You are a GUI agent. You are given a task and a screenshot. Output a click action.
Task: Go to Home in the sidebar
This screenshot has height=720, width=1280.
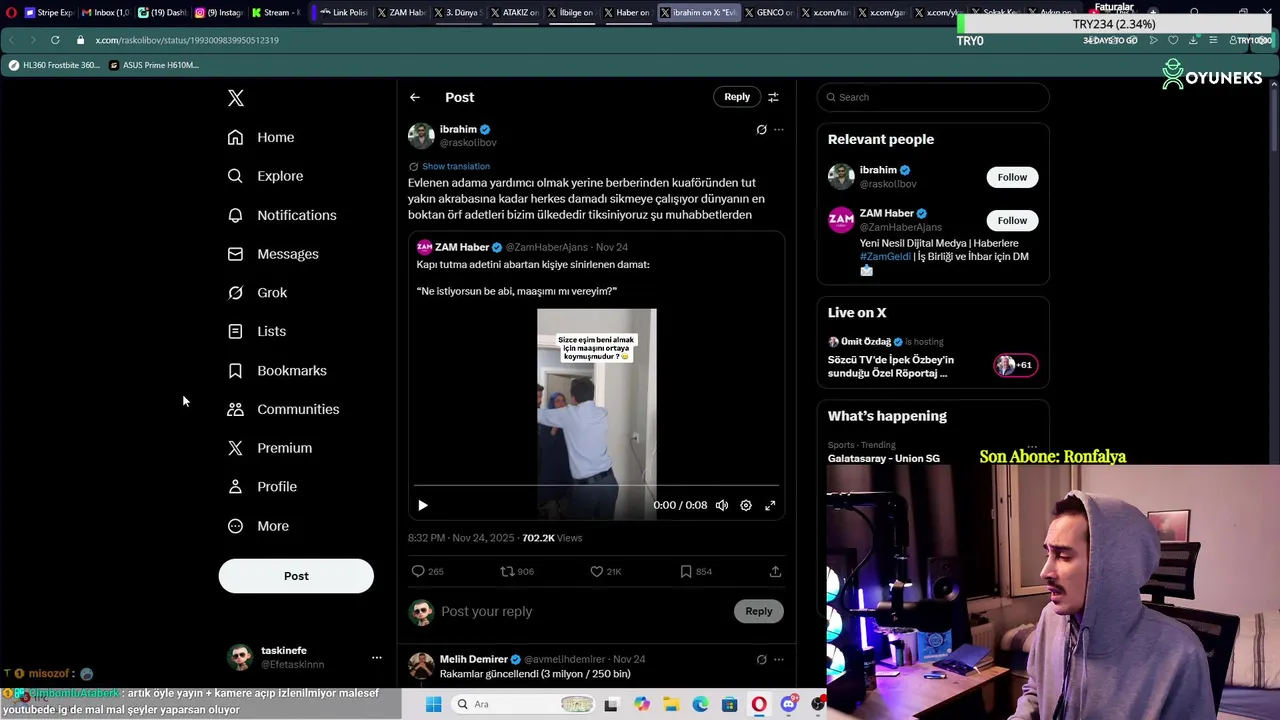click(x=261, y=137)
